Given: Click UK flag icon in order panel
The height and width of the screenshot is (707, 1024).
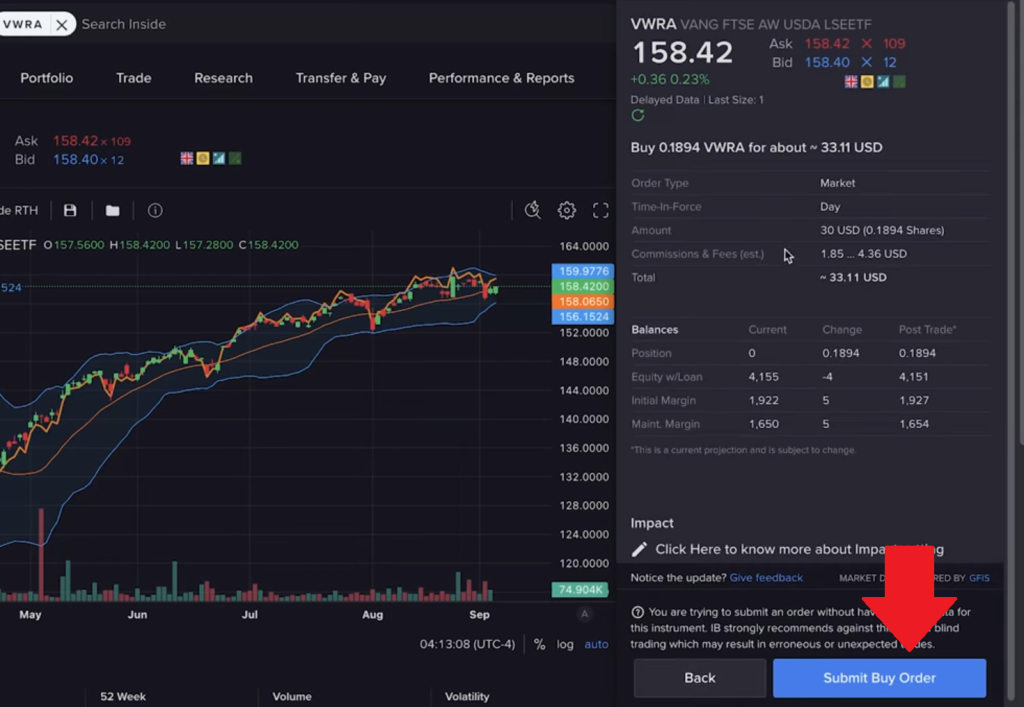Looking at the screenshot, I should tap(851, 82).
